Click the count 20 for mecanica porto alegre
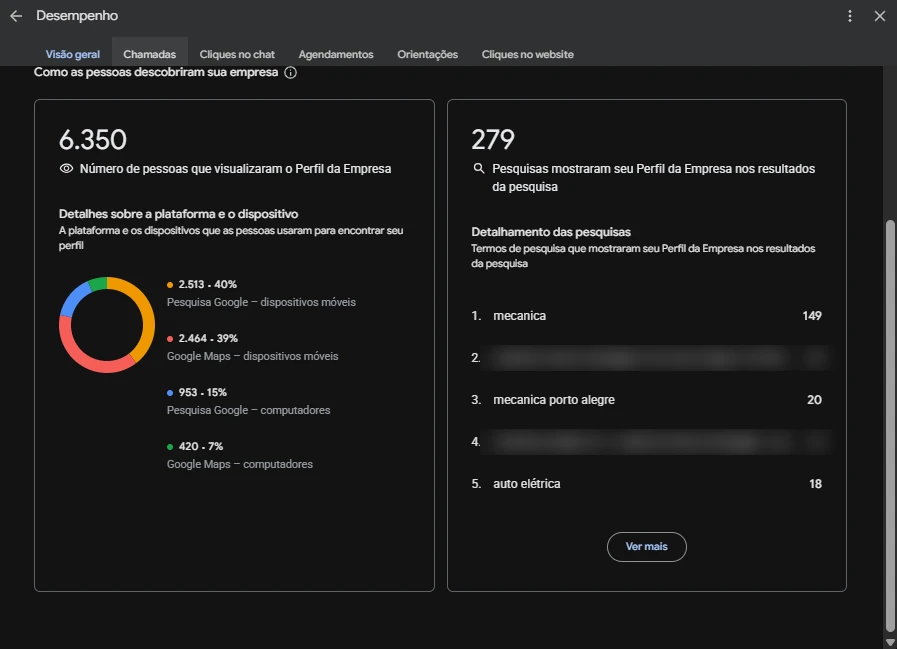Screen dimensions: 897x649 (814, 400)
